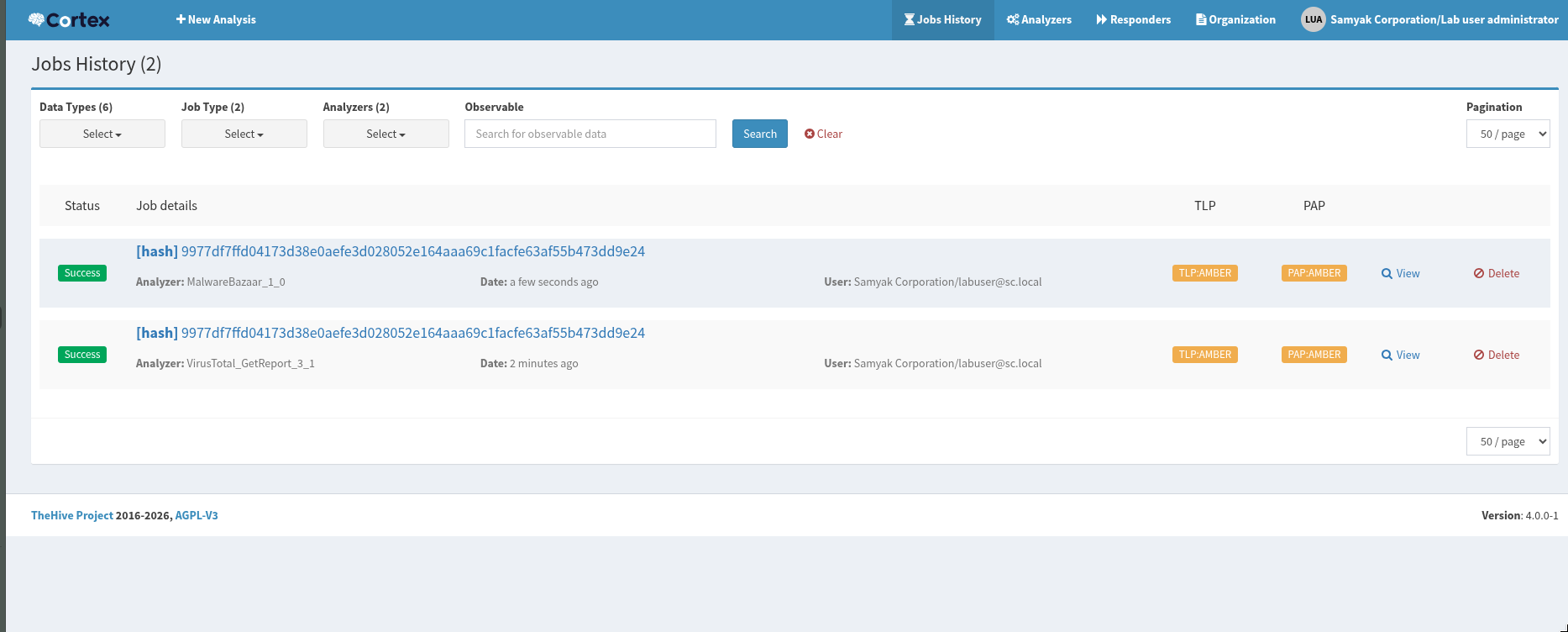Open the Analyzers filter Select dropdown
The height and width of the screenshot is (632, 1568).
pos(386,134)
